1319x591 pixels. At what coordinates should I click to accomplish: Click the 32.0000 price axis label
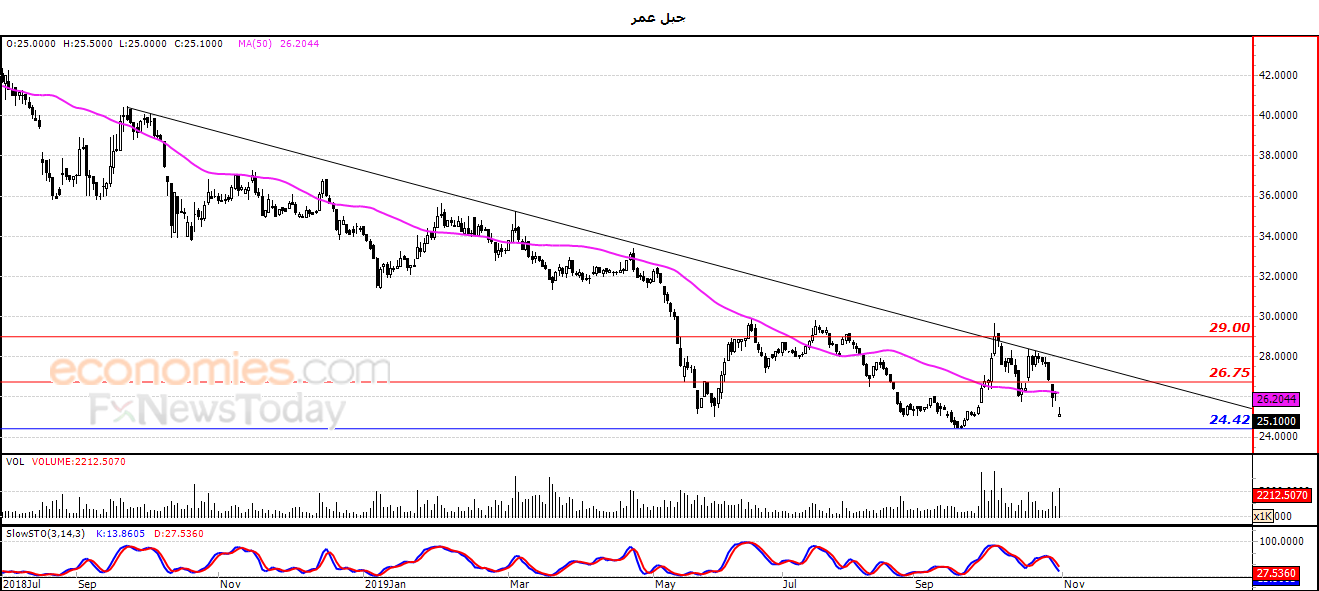[1279, 276]
